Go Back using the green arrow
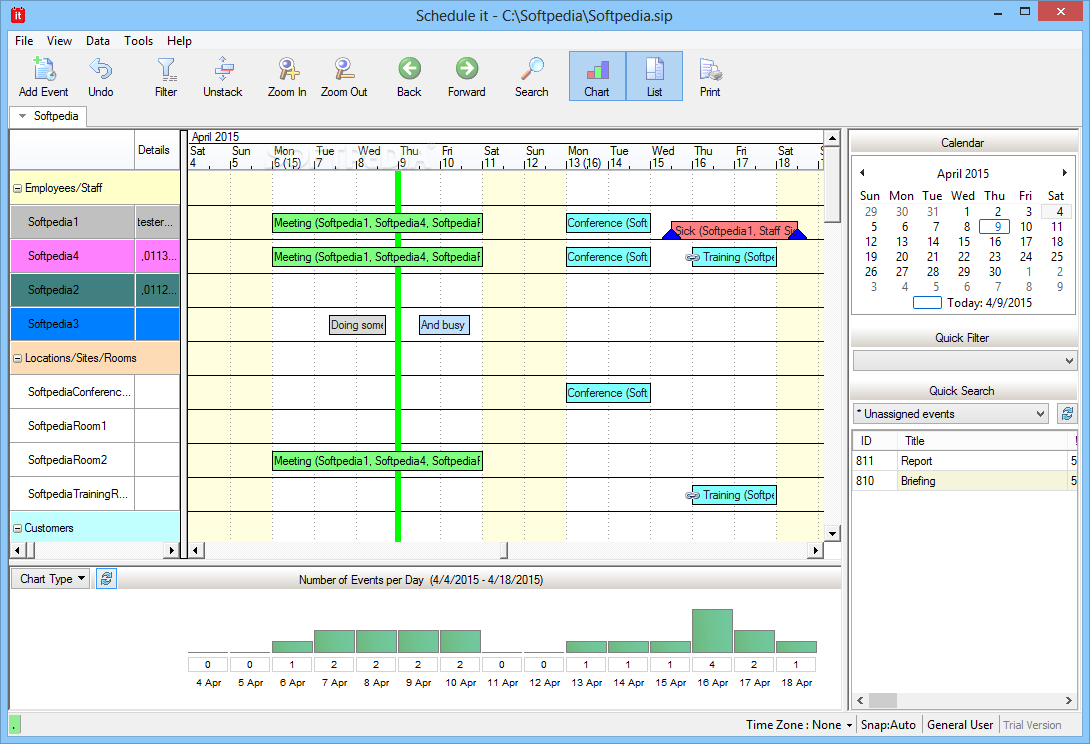Screen dimensions: 1090x744 click(409, 76)
